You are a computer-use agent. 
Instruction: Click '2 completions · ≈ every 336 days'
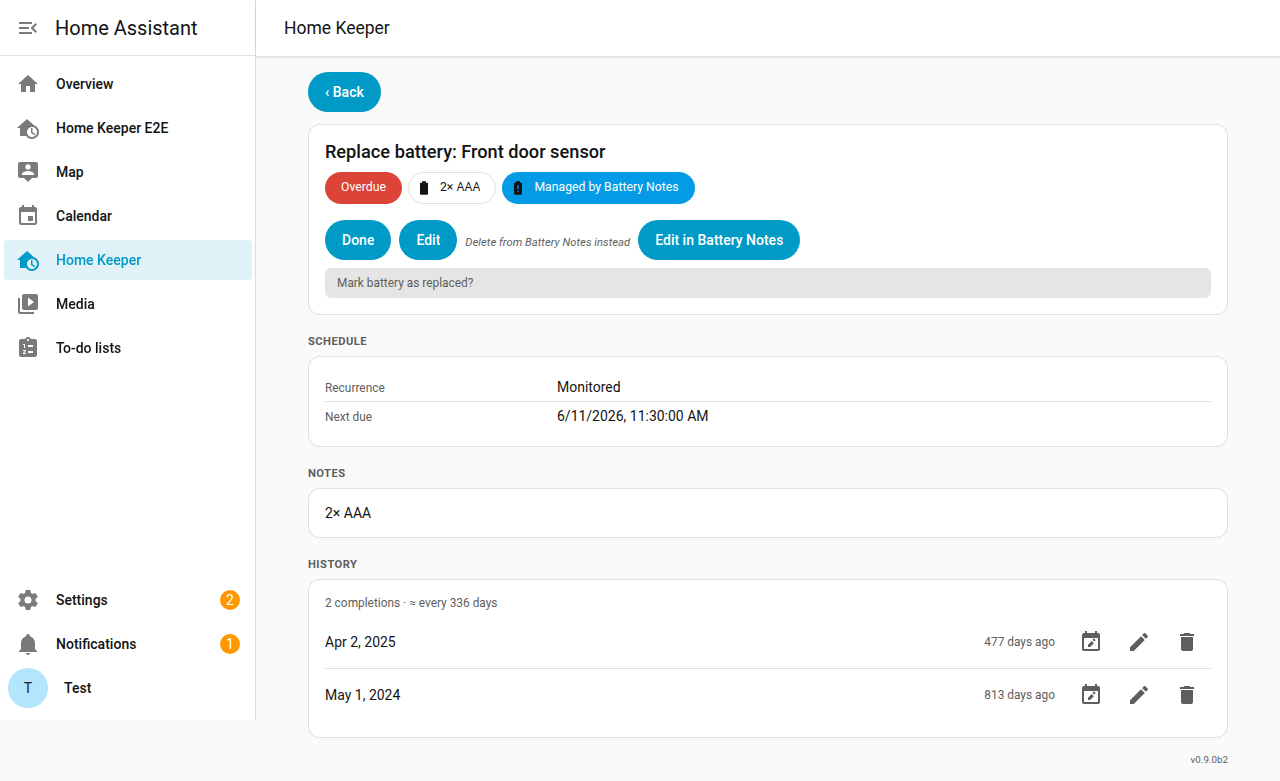tap(411, 603)
